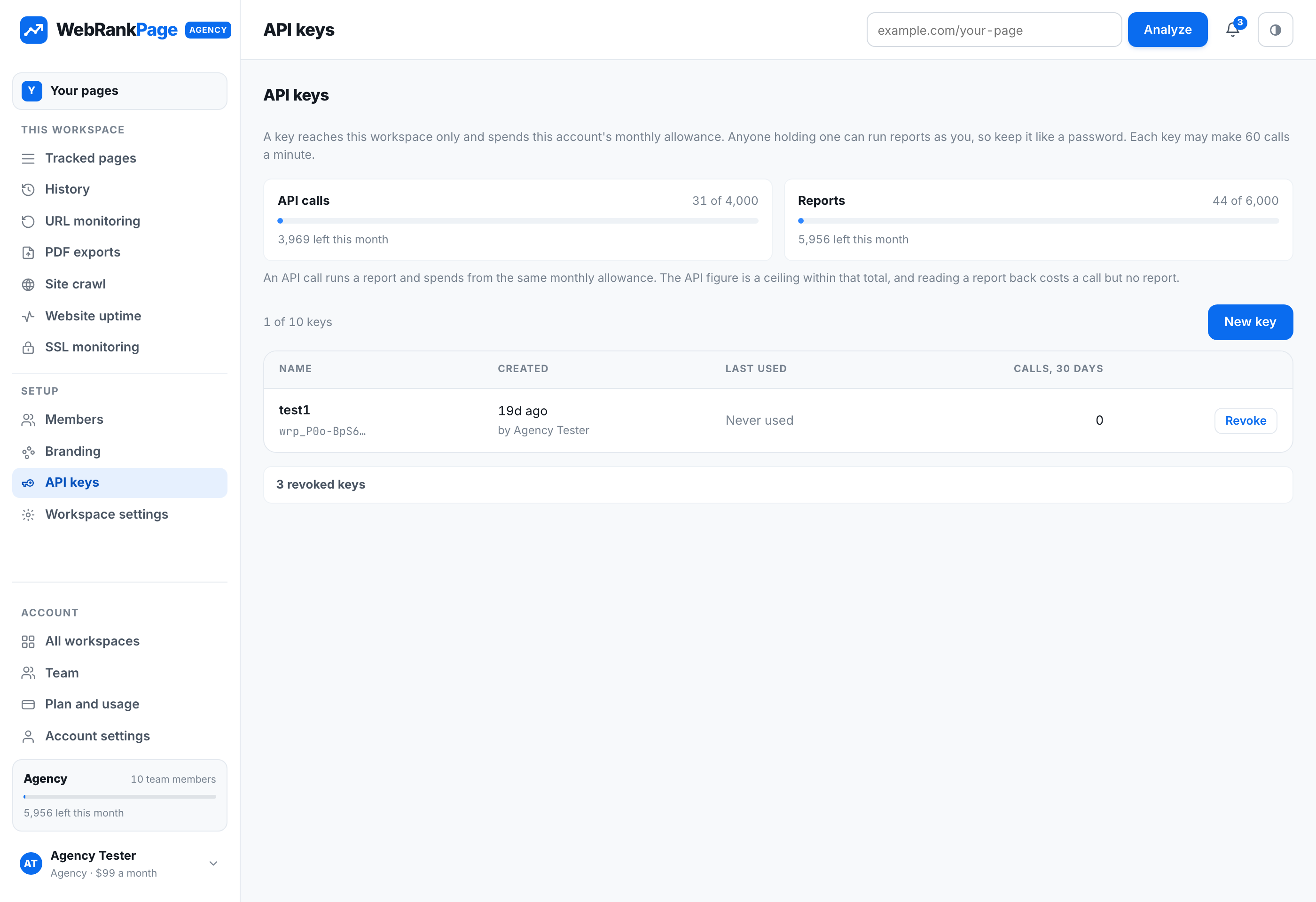
Task: Go to Tracked pages
Action: (119, 158)
